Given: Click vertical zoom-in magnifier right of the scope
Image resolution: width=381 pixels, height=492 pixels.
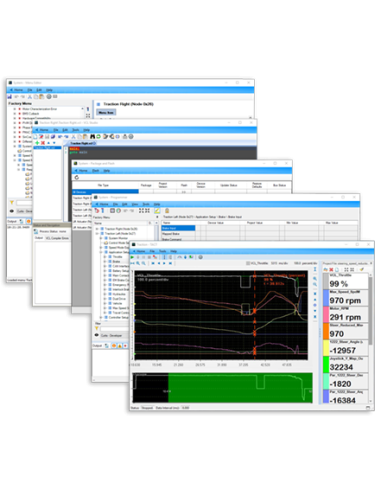Looking at the screenshot, I should tap(315, 278).
